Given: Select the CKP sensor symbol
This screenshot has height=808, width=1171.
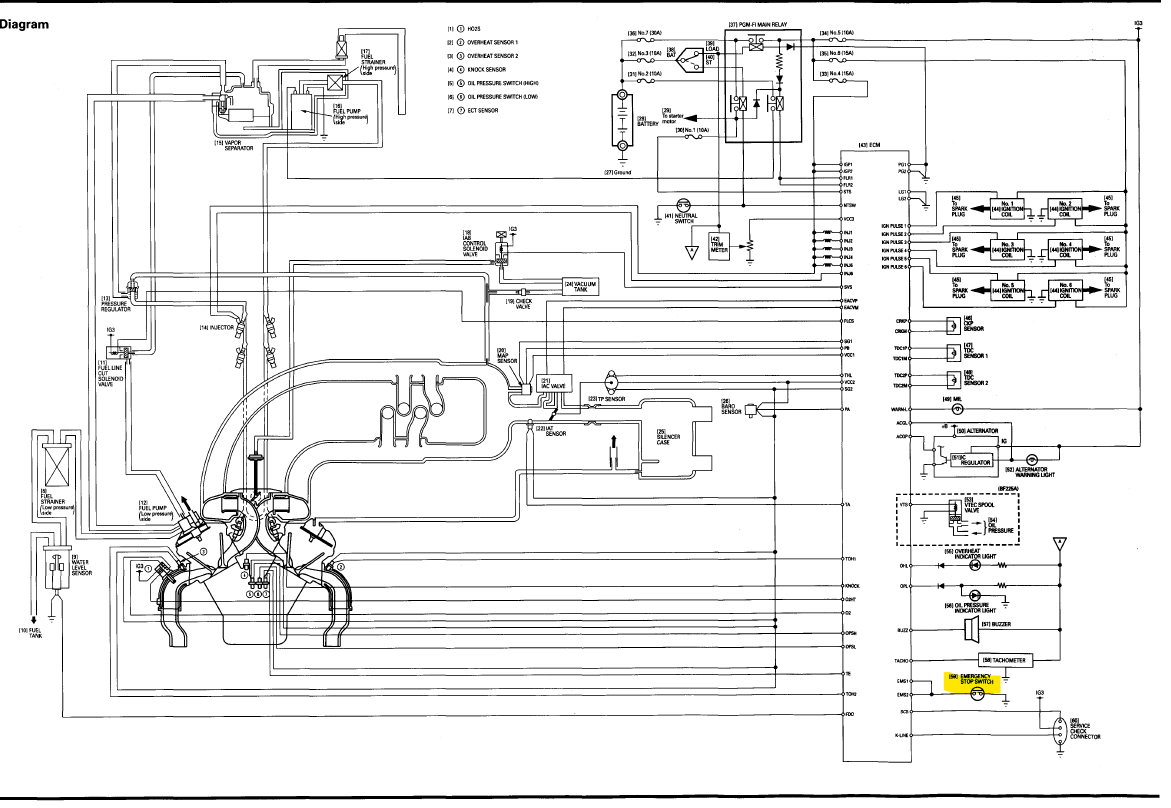Looking at the screenshot, I should (954, 326).
